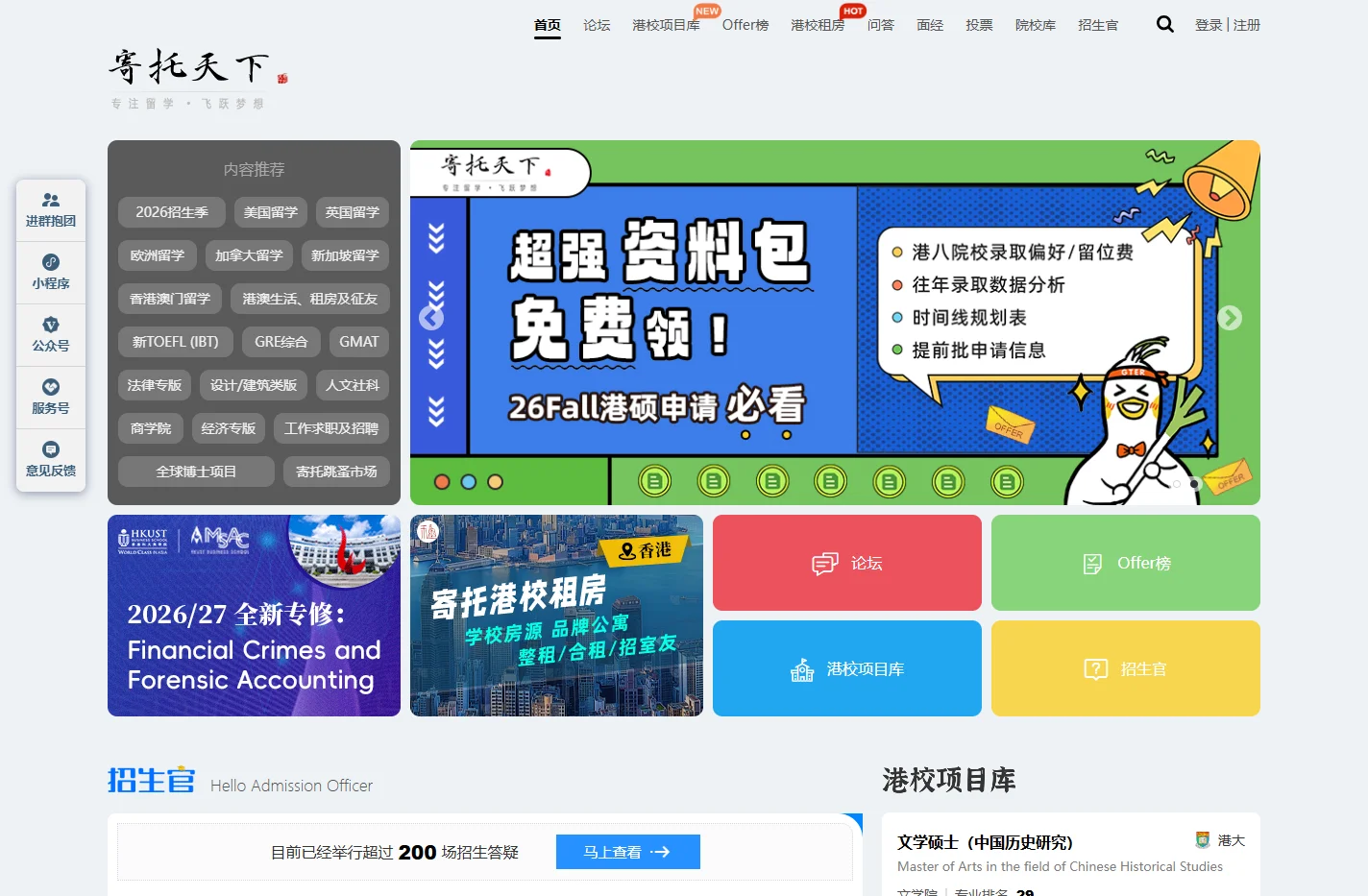Click the 港澳生活、租房及征友 tag
The image size is (1368, 896).
[x=310, y=299]
